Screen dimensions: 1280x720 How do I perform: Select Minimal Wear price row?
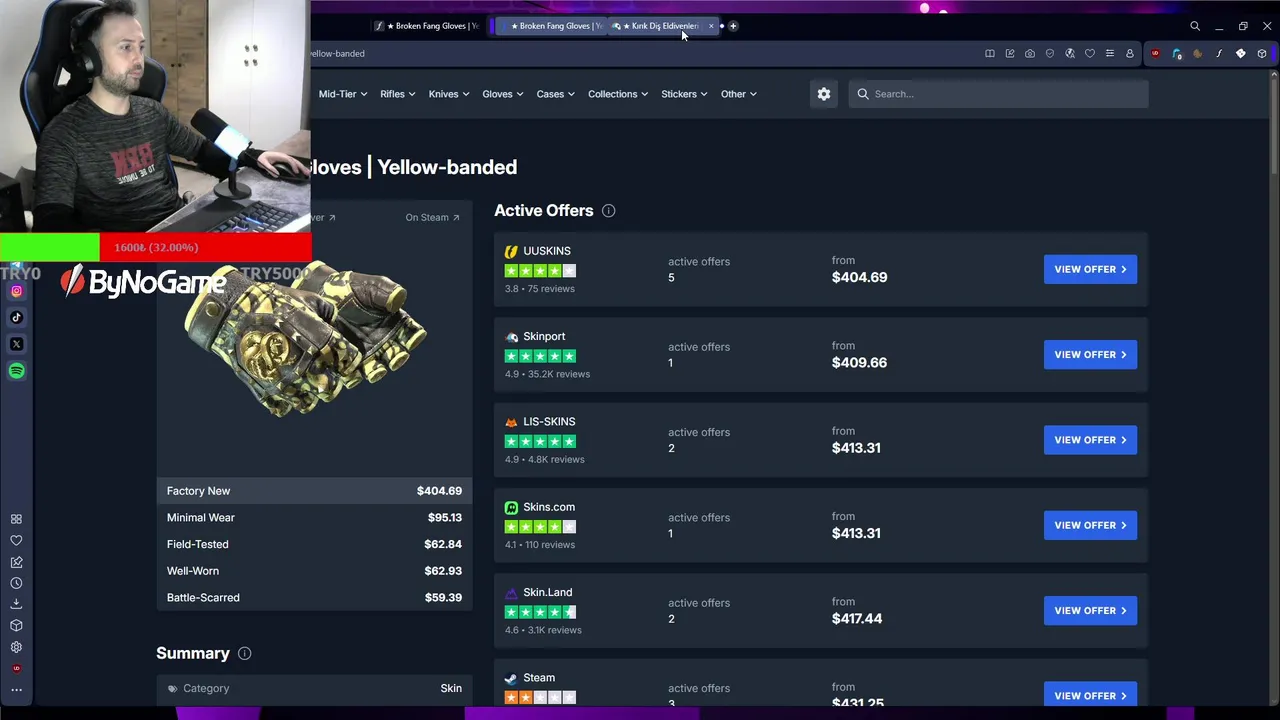coord(314,518)
